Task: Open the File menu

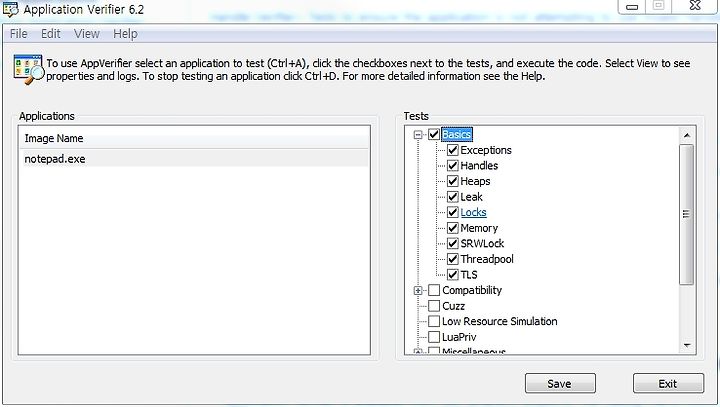Action: [x=18, y=34]
